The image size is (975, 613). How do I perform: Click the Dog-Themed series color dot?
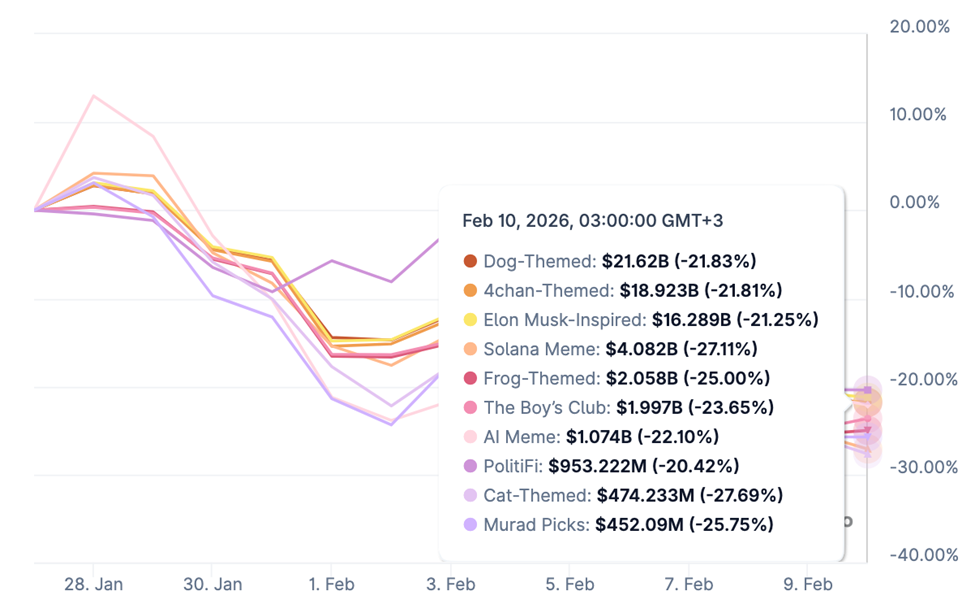click(x=470, y=262)
